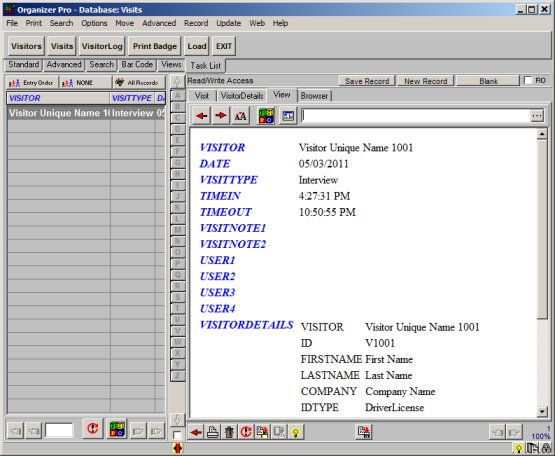Click the Entry Order sort button
555x456 pixels.
(x=32, y=83)
